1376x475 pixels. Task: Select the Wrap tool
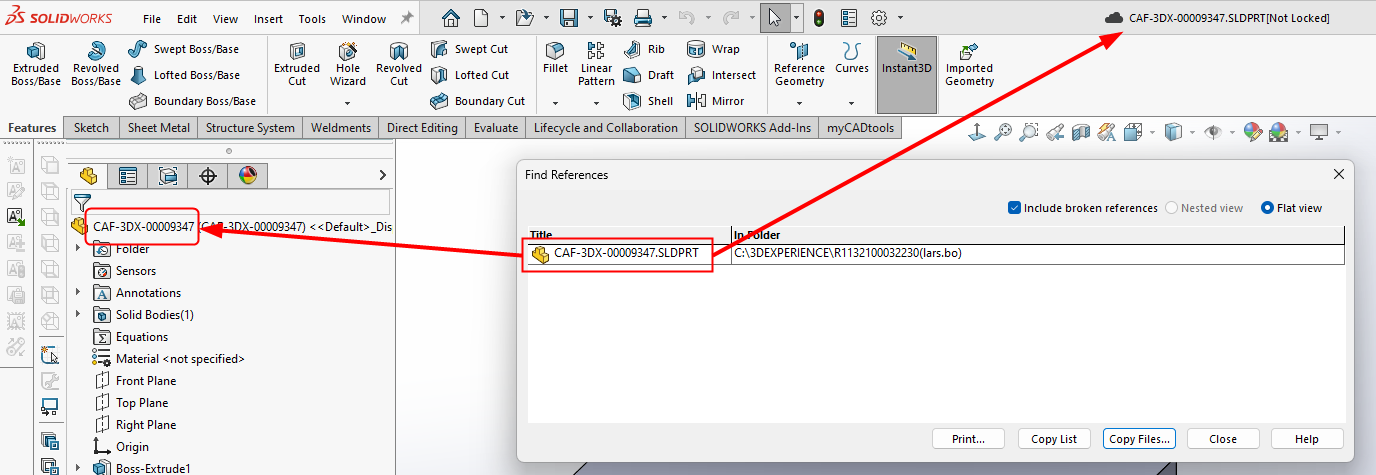(714, 49)
